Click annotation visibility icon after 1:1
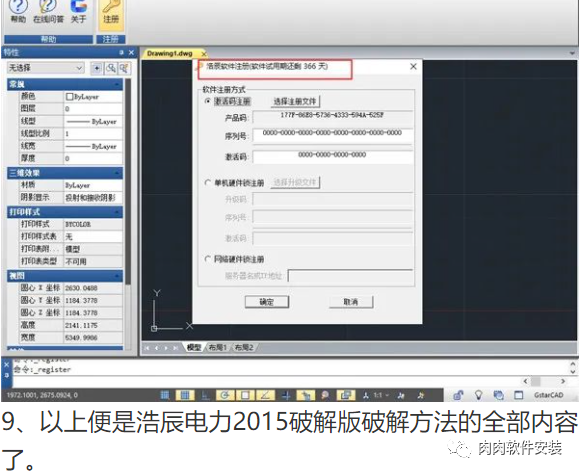The height and width of the screenshot is (474, 580). pos(401,395)
